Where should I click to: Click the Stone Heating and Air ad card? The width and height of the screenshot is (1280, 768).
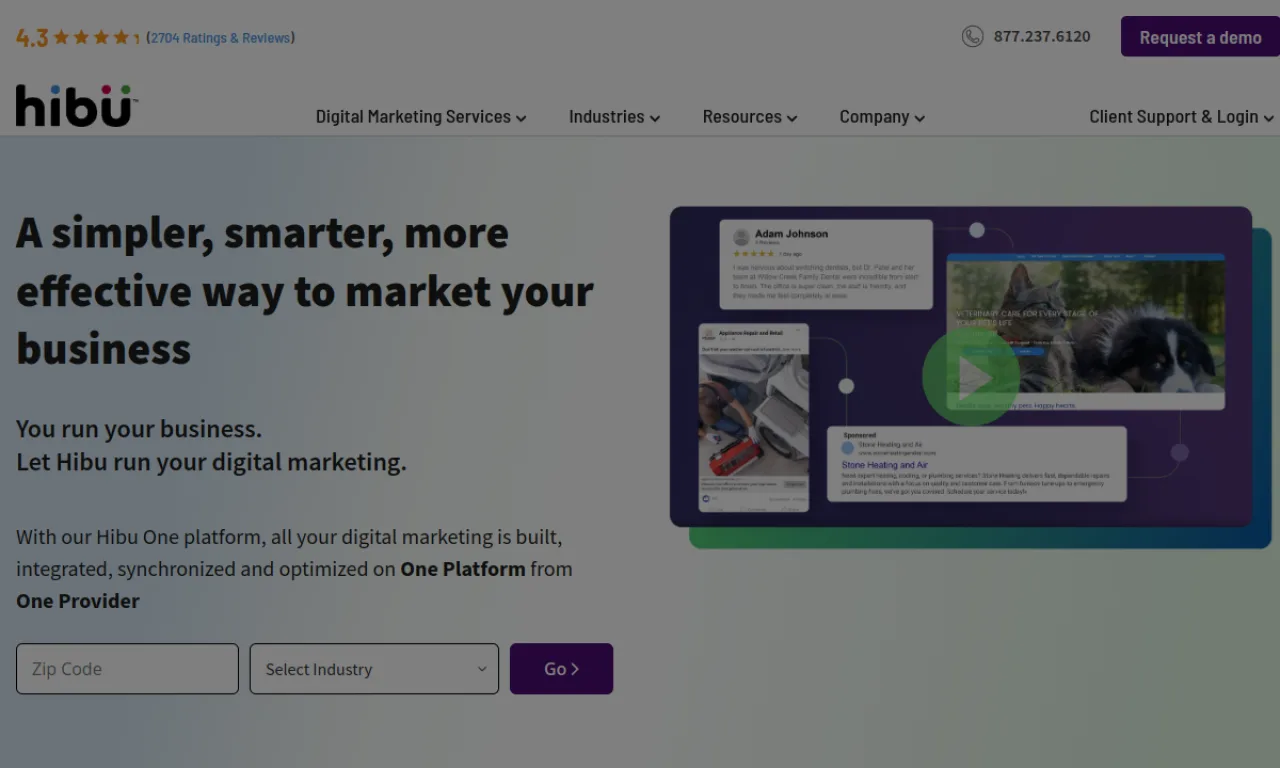977,464
